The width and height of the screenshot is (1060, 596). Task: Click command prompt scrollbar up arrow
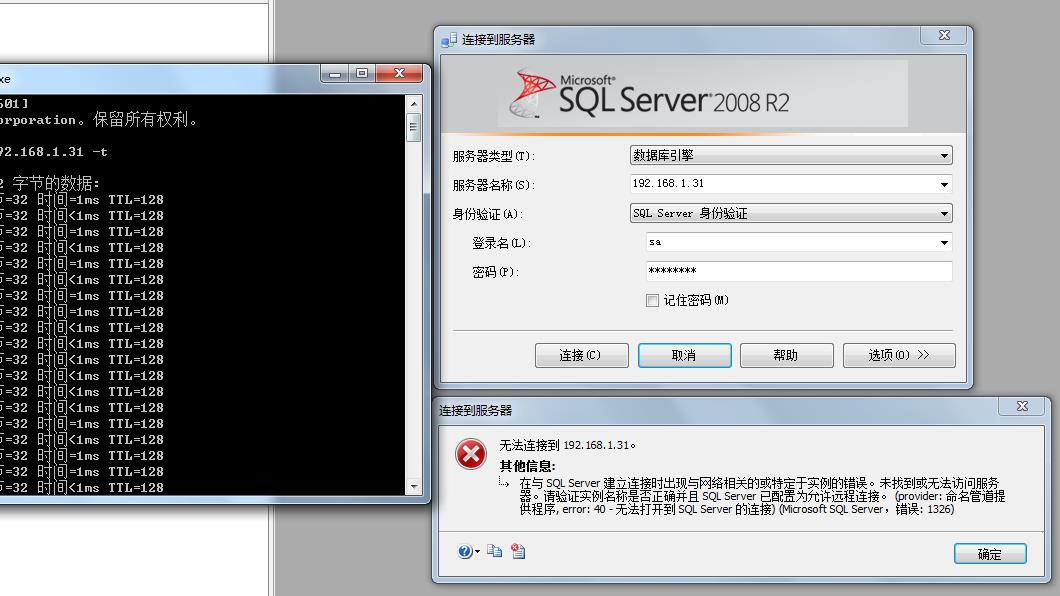[x=414, y=104]
